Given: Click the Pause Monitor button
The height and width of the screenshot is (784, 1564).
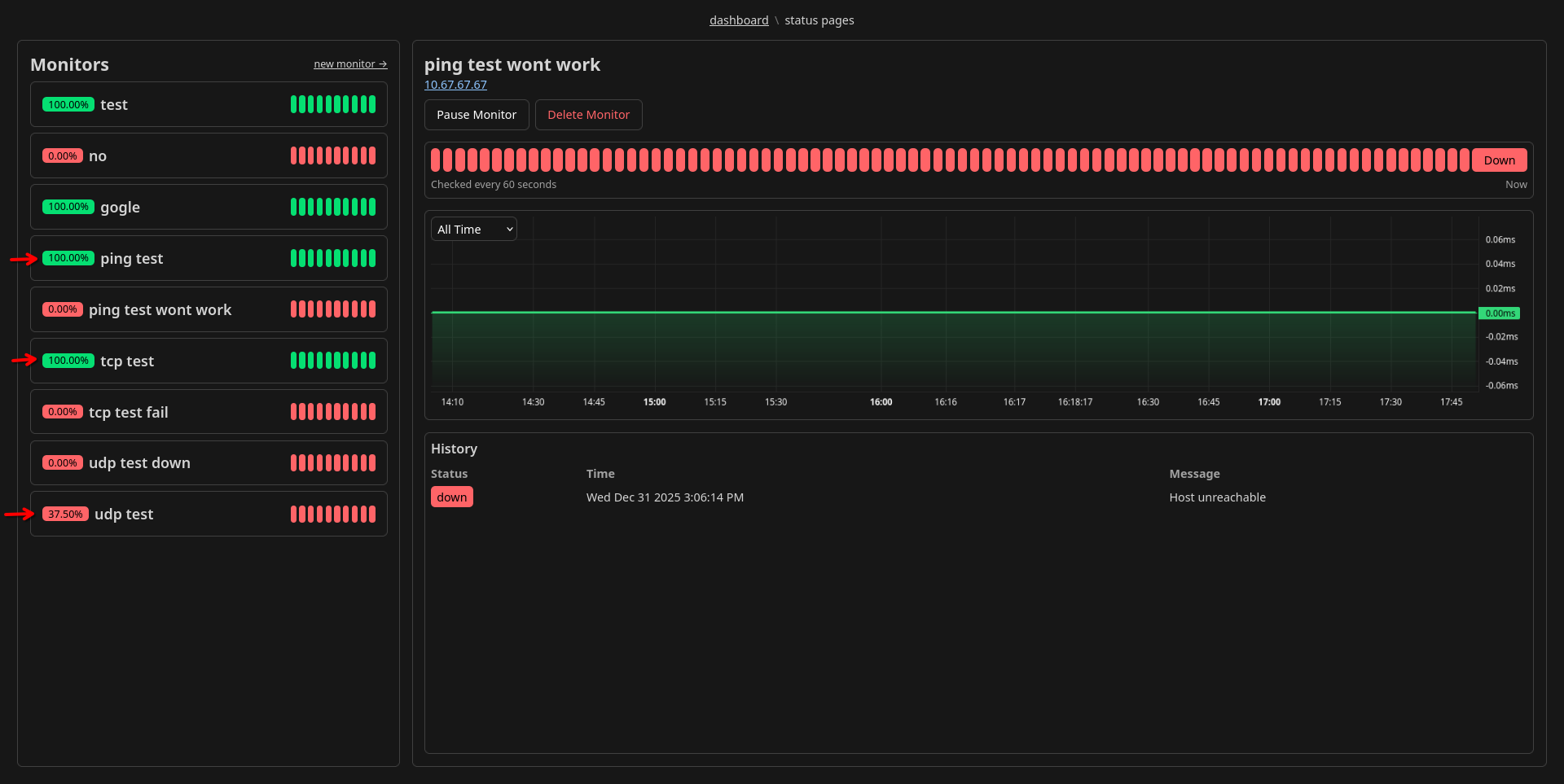Looking at the screenshot, I should tap(477, 115).
